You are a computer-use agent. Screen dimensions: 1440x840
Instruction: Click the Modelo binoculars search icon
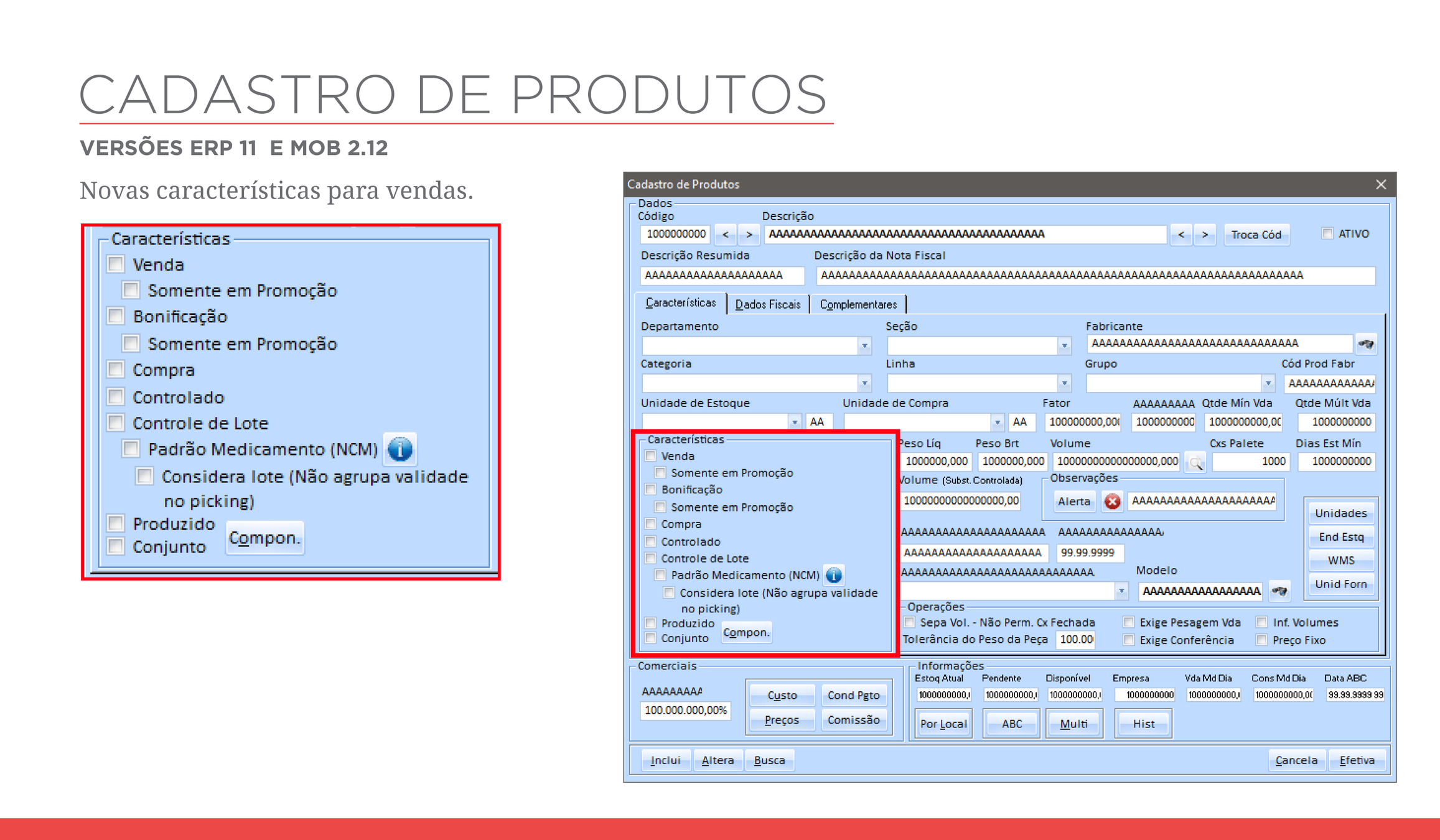click(x=1279, y=590)
